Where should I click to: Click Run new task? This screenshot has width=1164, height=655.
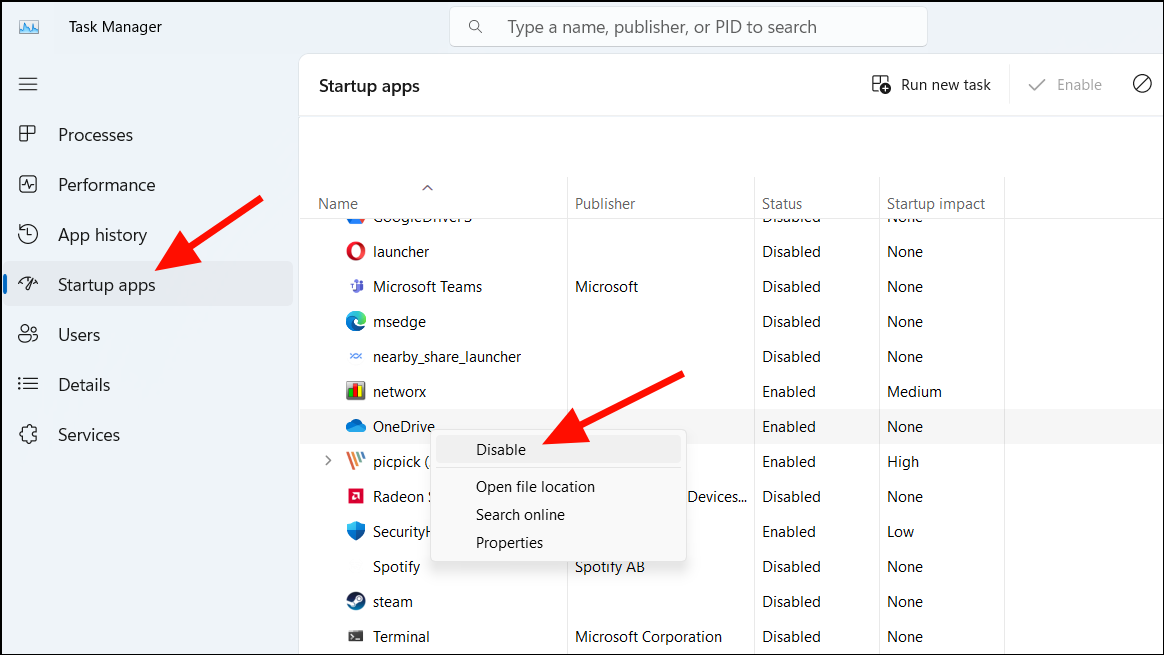pos(931,84)
